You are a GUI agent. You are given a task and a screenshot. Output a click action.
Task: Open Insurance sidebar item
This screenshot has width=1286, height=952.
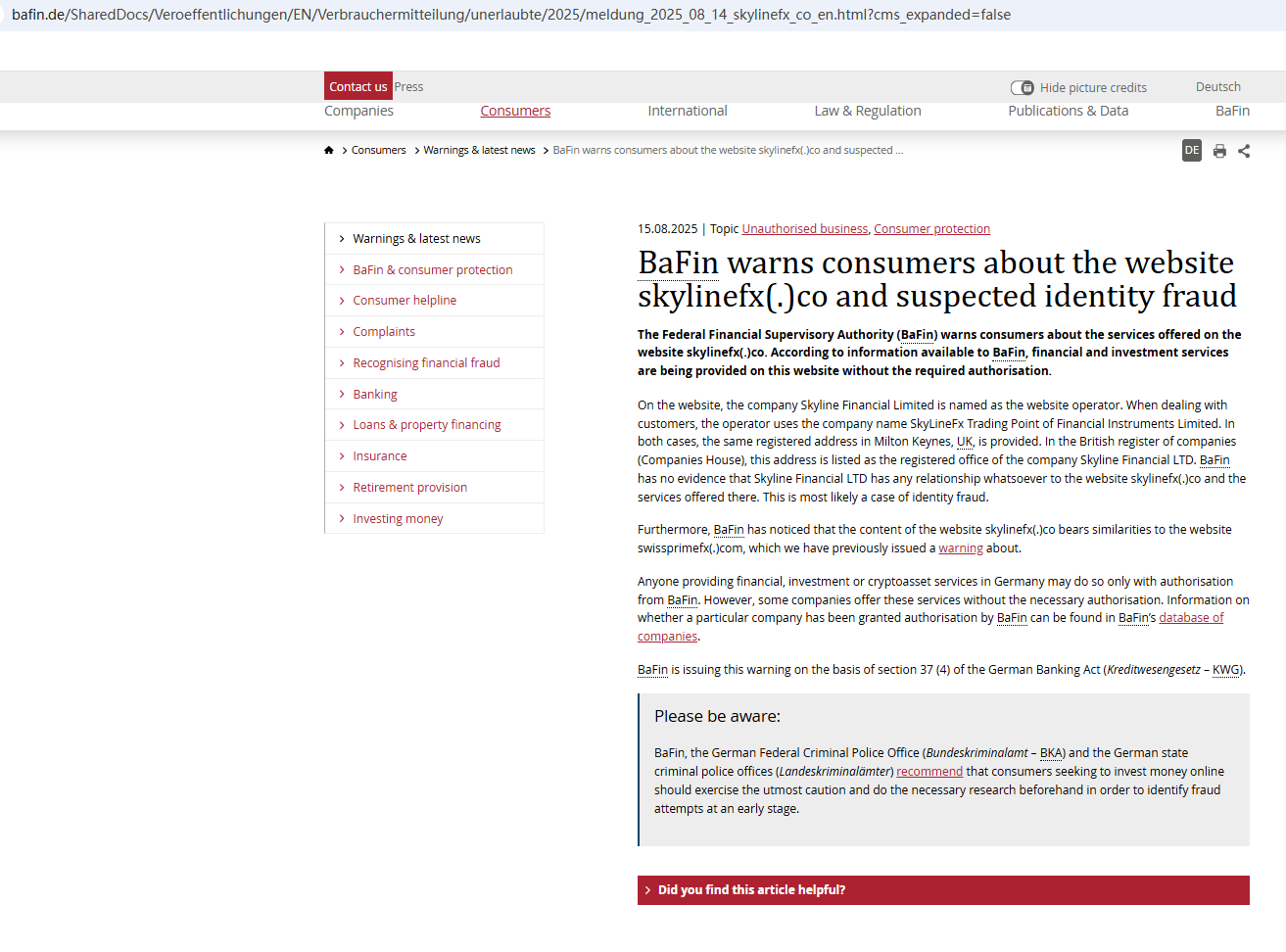[x=434, y=456]
